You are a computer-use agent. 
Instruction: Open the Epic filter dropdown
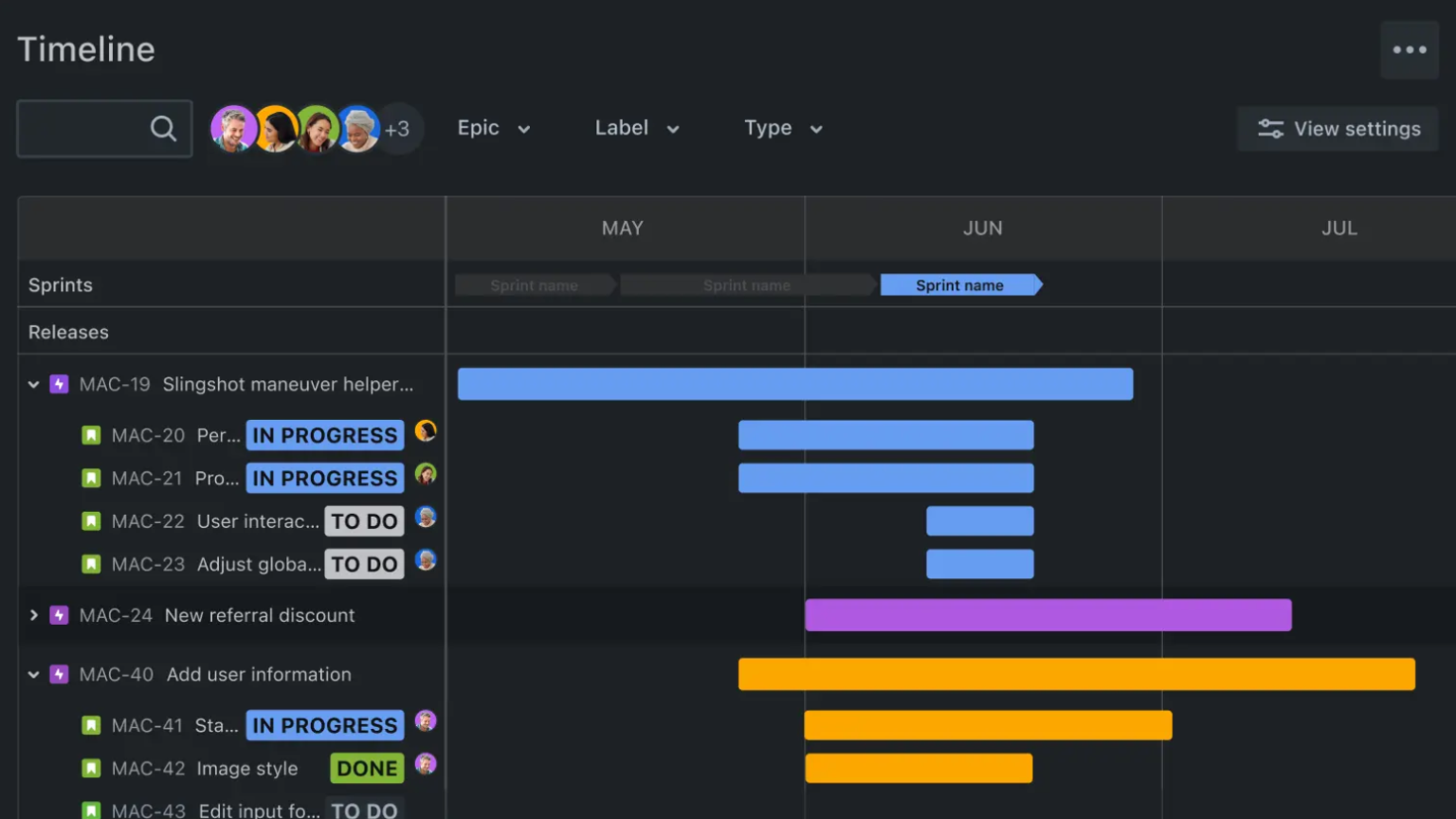coord(493,128)
